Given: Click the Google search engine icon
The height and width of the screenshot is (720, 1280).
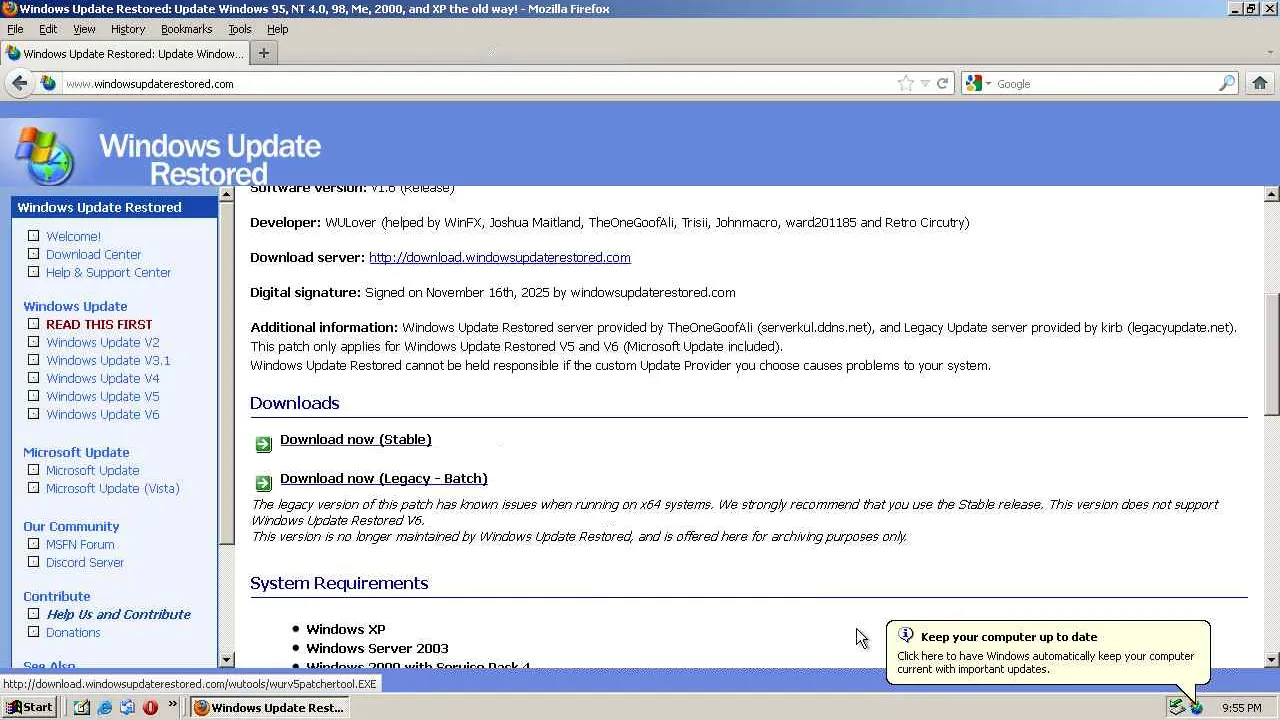Looking at the screenshot, I should click(974, 84).
